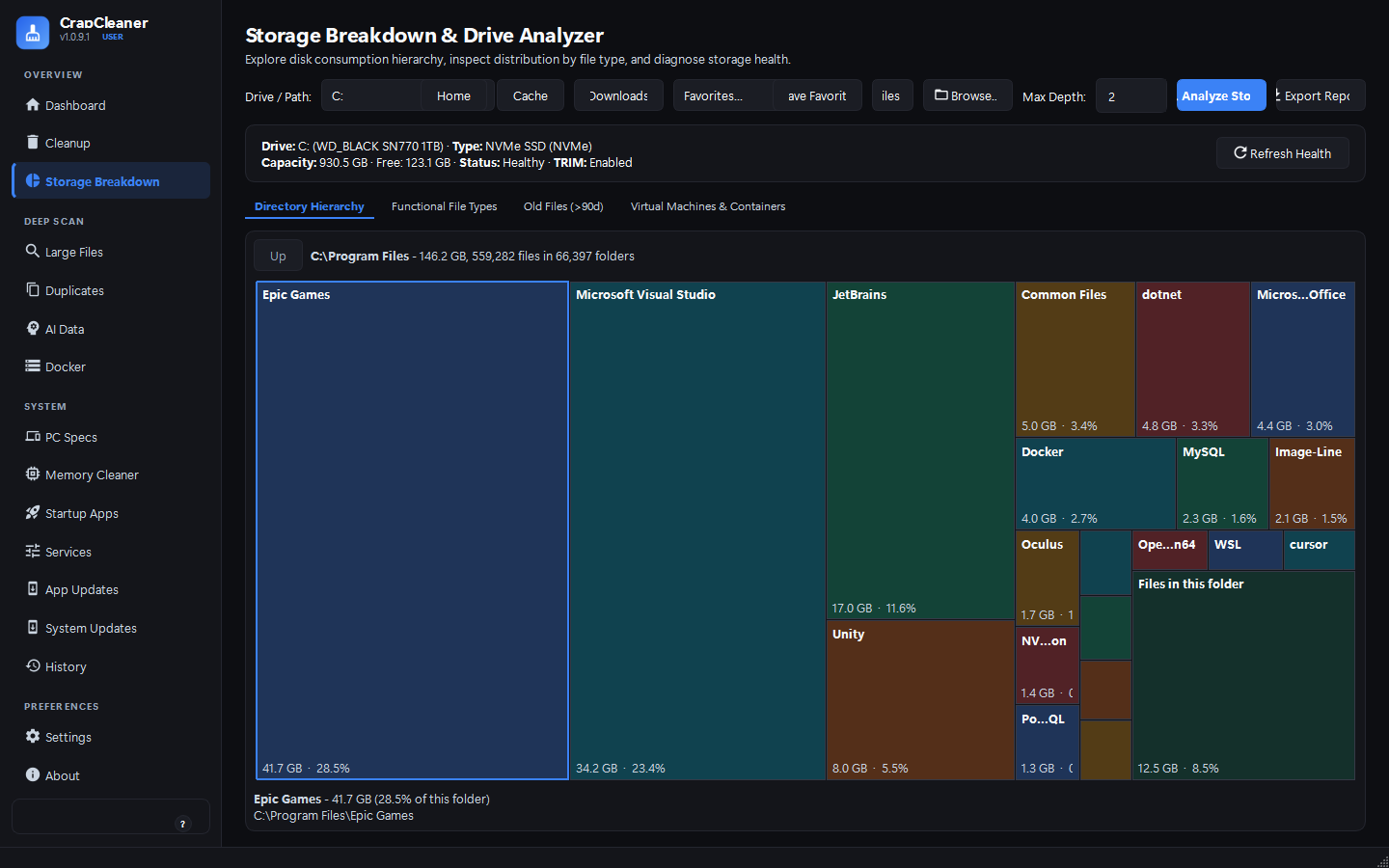Open the Favorites dropdown list

[722, 95]
